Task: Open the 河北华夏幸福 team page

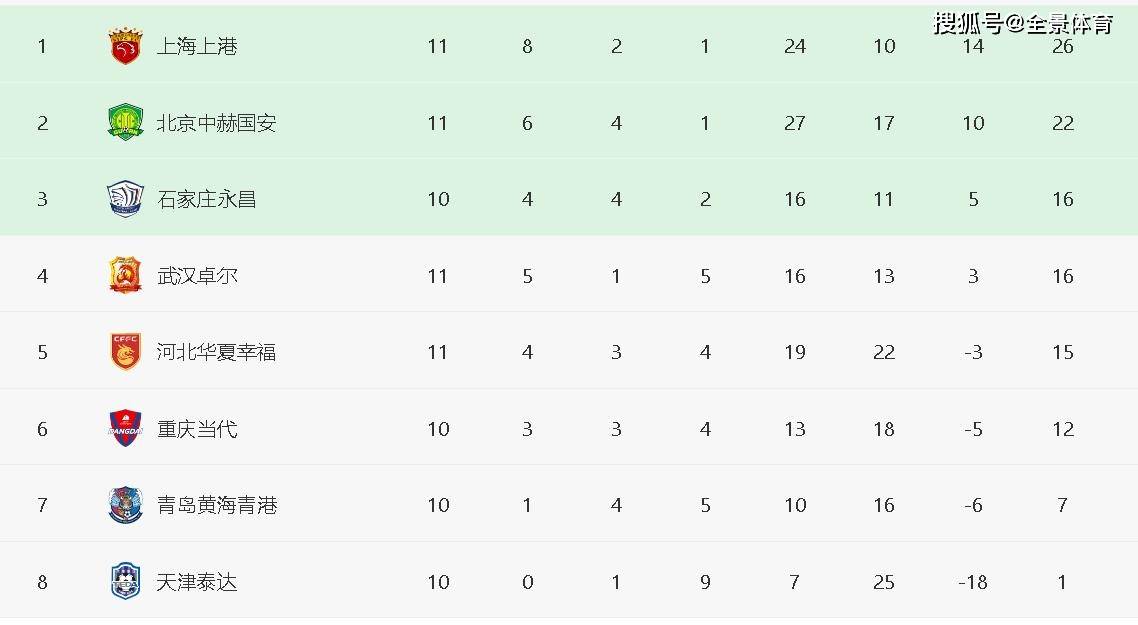Action: point(216,352)
